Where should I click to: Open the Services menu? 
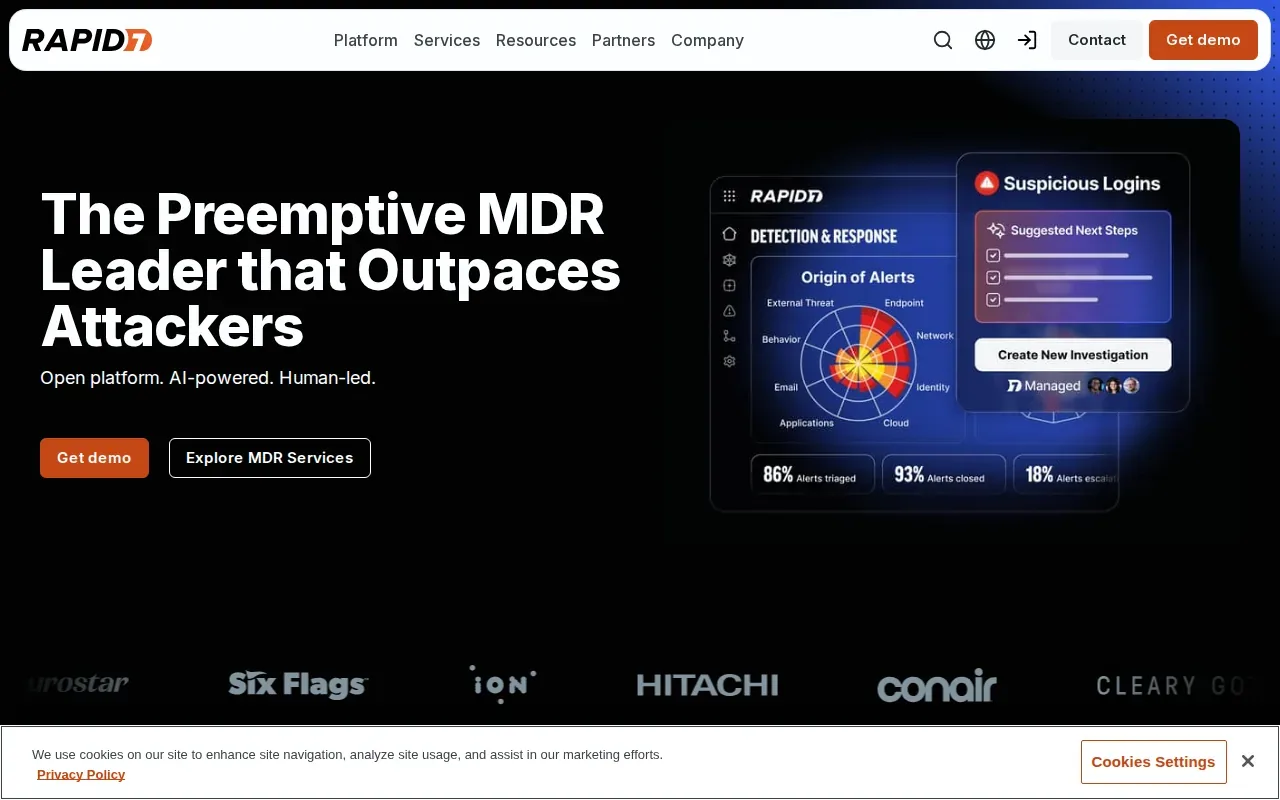click(x=447, y=40)
